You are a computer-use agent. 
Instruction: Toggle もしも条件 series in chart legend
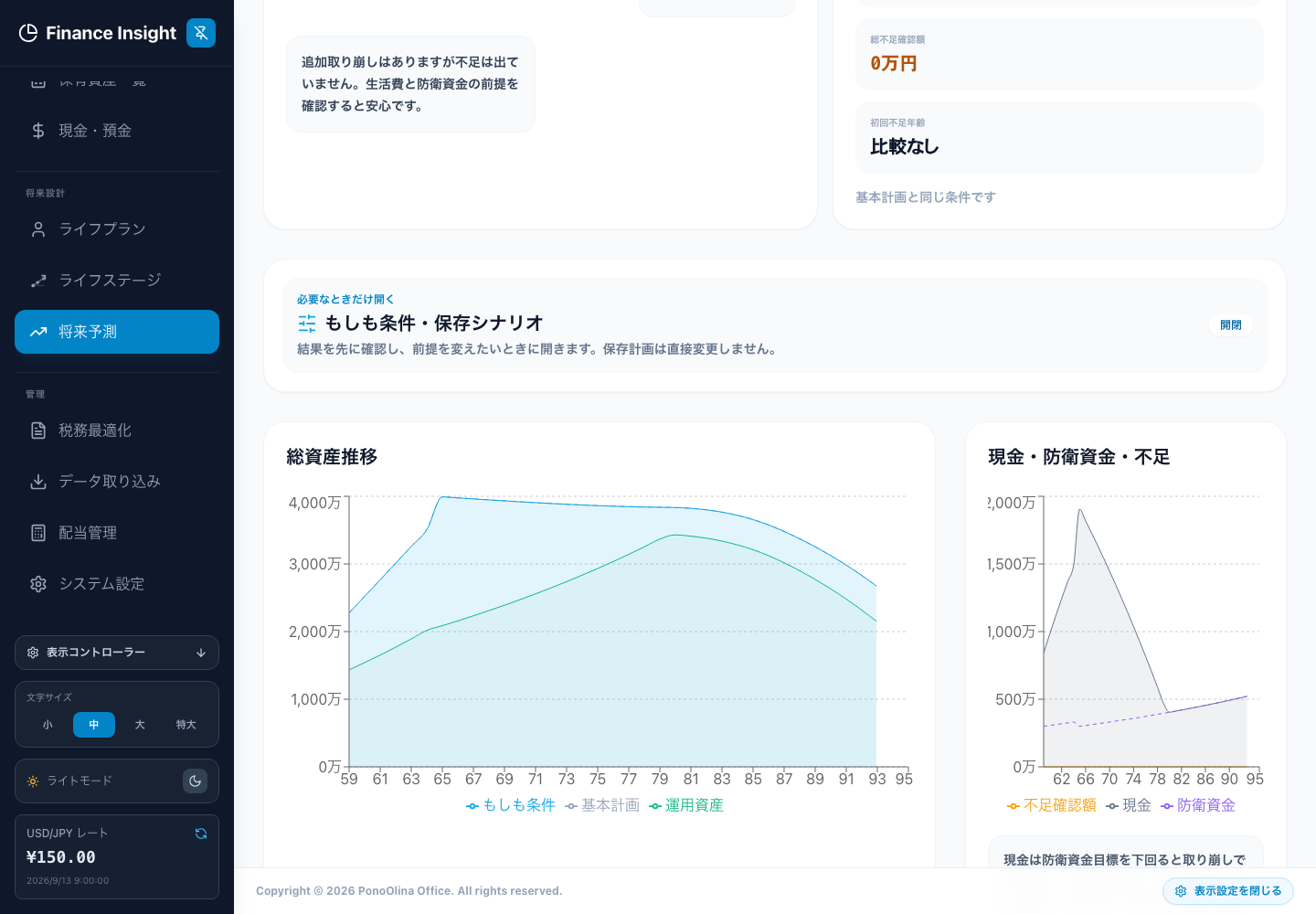511,805
